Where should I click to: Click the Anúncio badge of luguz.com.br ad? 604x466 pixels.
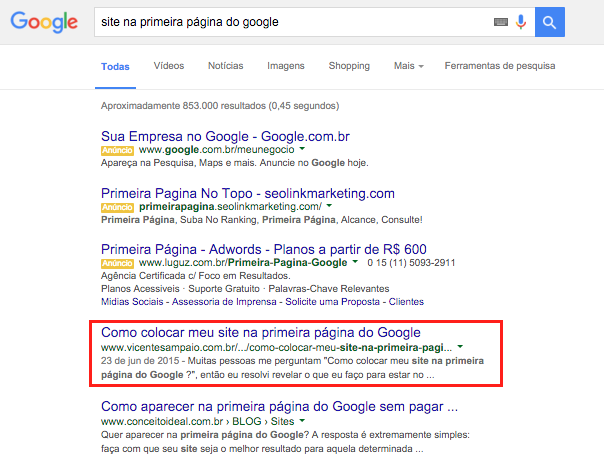[117, 263]
